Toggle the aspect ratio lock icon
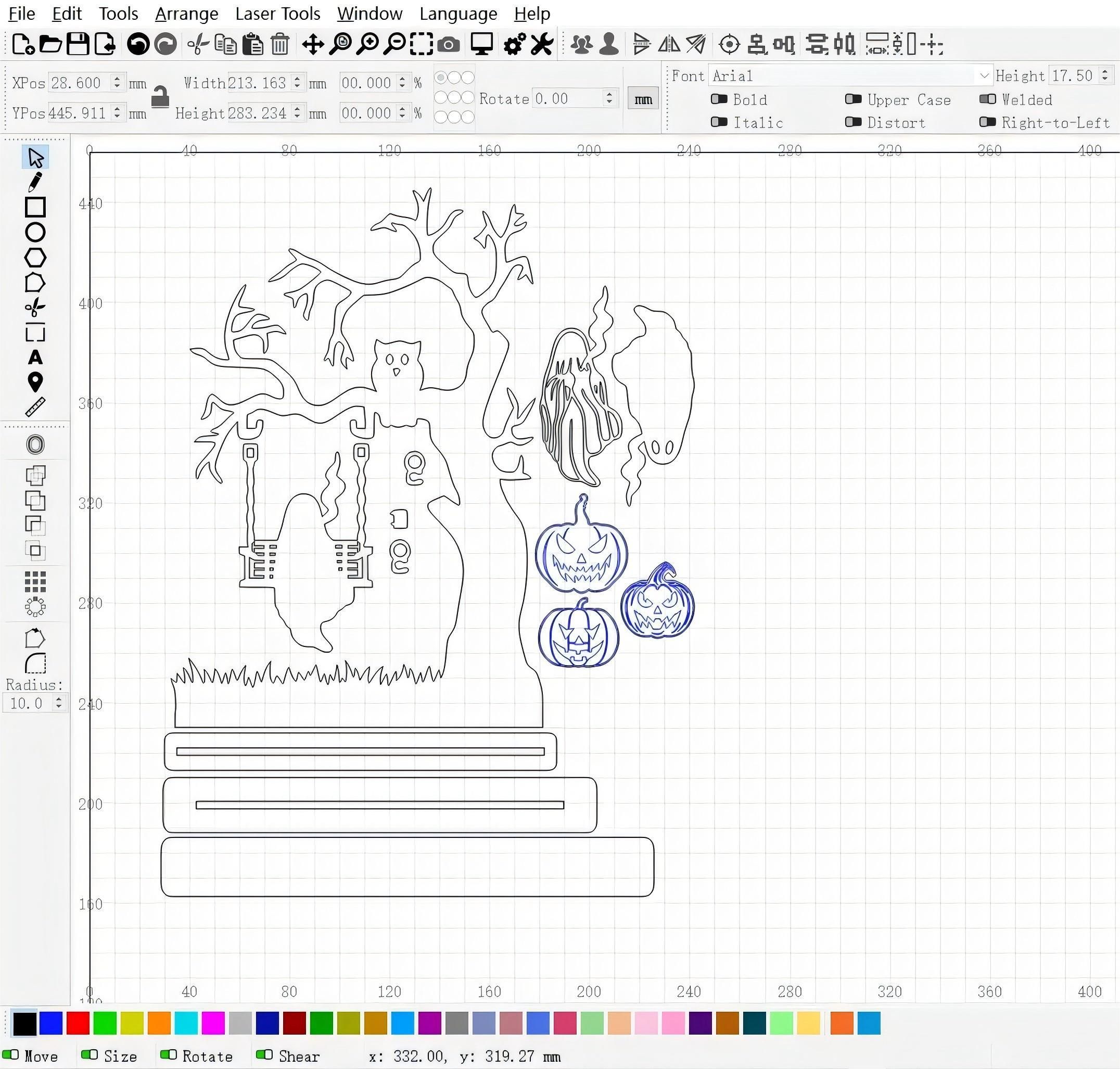The image size is (1120, 1069). 160,97
